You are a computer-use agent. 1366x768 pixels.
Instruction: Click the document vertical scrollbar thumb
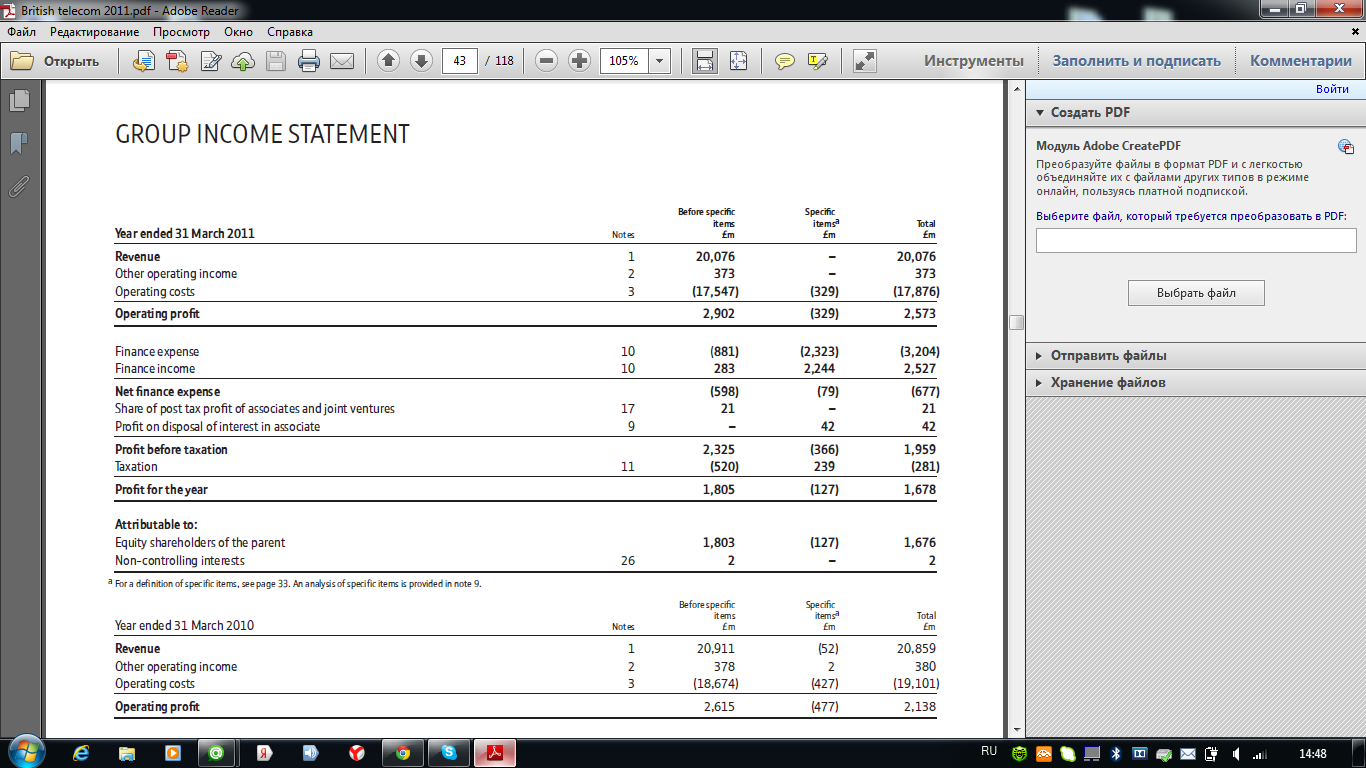point(1016,322)
